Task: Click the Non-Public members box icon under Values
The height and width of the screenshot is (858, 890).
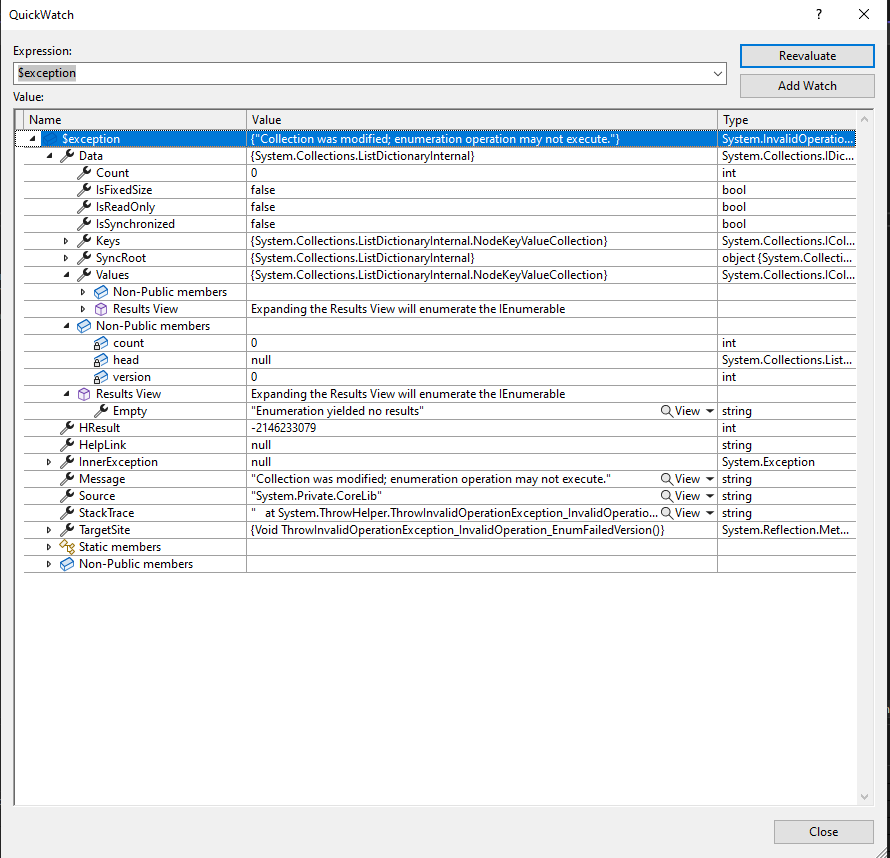Action: (99, 291)
